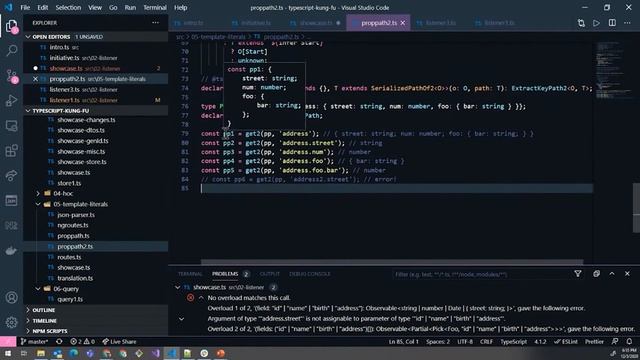Open Extensions view in activity bar

(11, 151)
